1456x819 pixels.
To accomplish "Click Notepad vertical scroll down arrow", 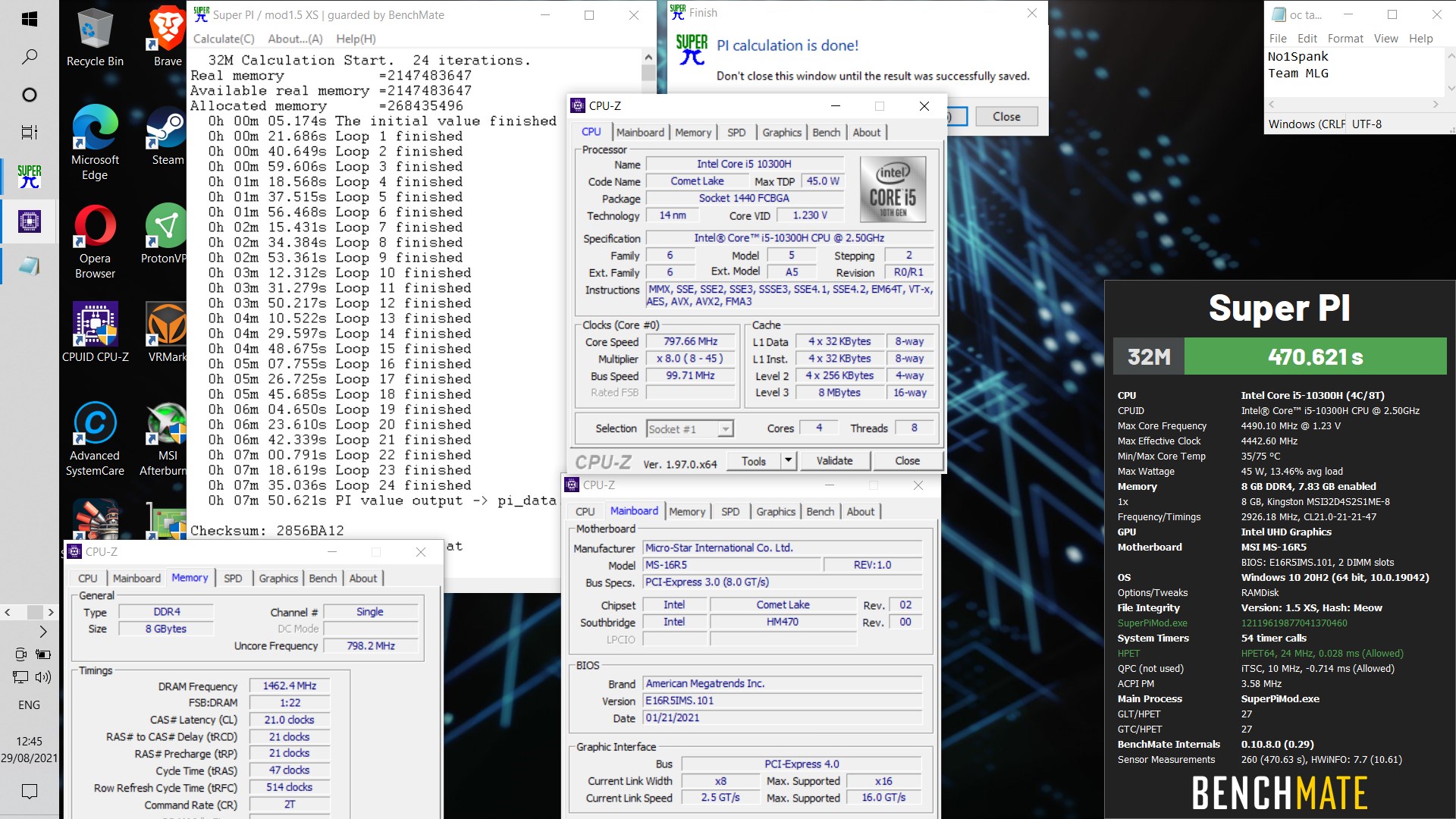I will [1451, 89].
